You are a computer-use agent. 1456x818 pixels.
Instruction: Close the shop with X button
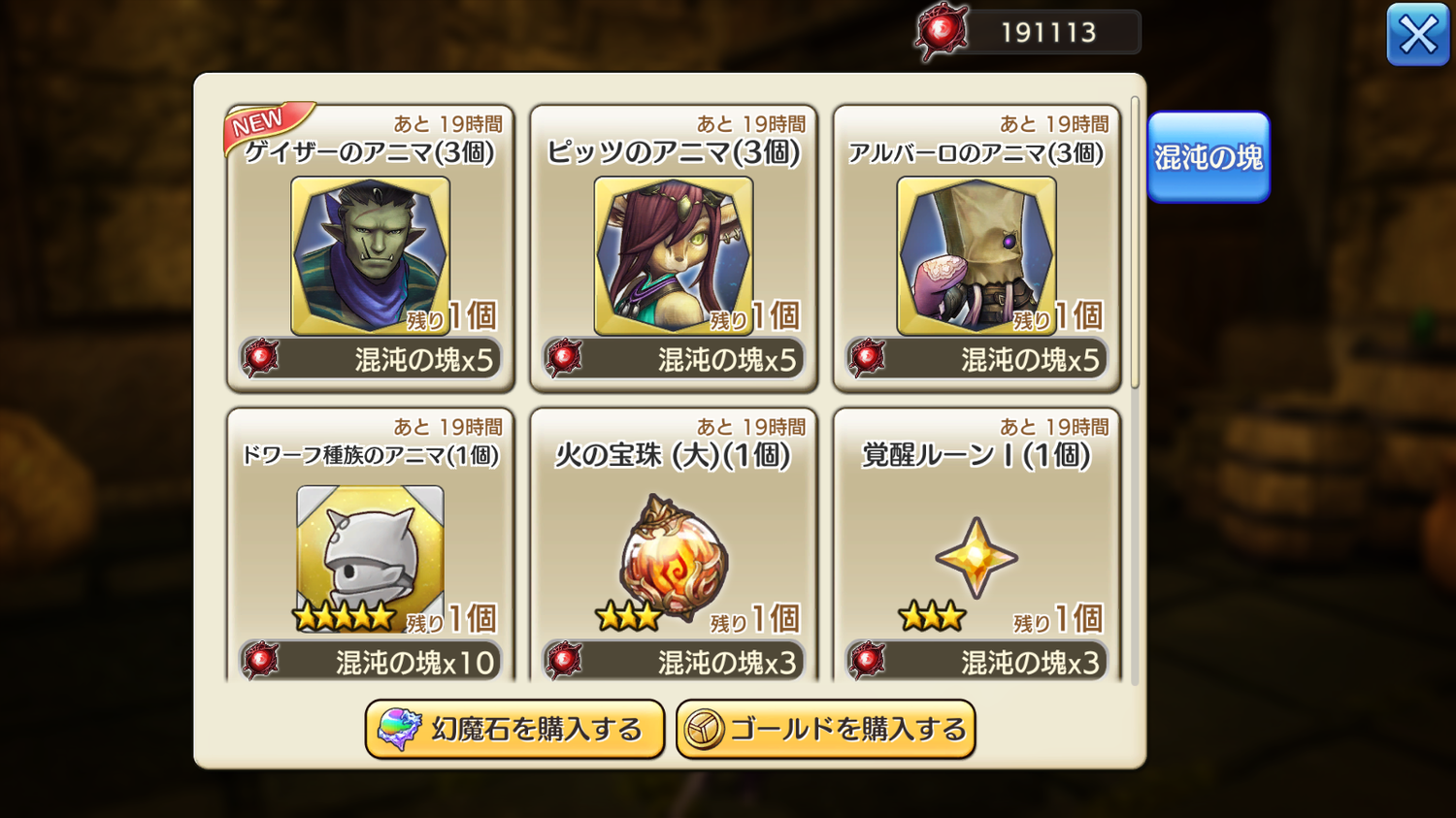click(x=1418, y=35)
